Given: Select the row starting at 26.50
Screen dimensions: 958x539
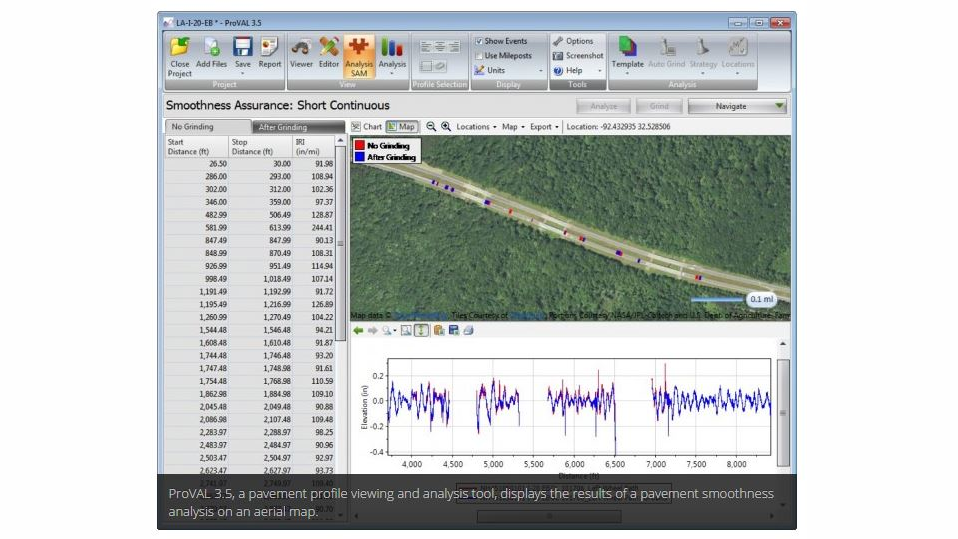Looking at the screenshot, I should click(249, 164).
